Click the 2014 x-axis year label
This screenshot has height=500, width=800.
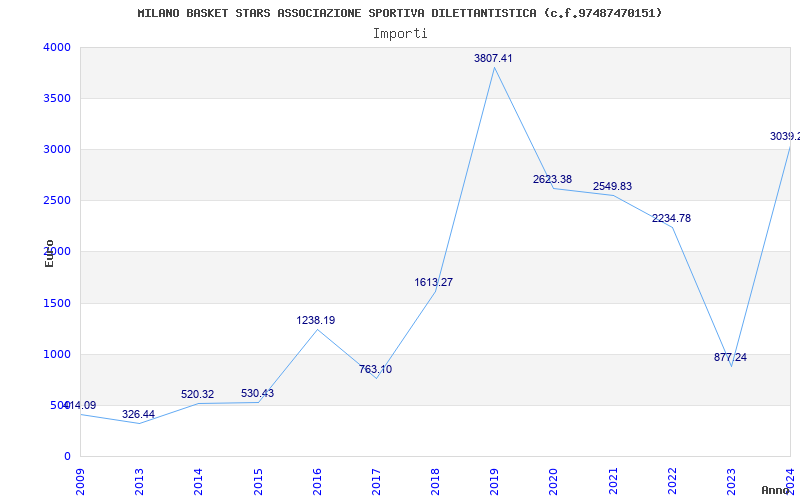(x=198, y=481)
